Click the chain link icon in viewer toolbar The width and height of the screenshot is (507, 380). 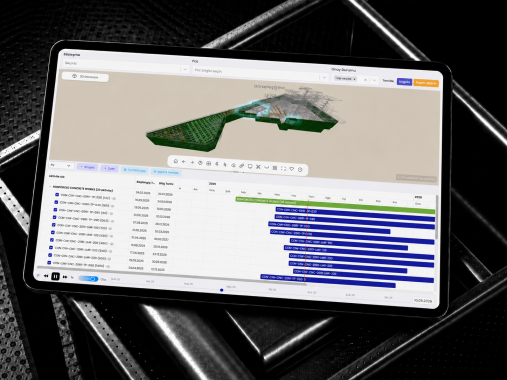[242, 166]
